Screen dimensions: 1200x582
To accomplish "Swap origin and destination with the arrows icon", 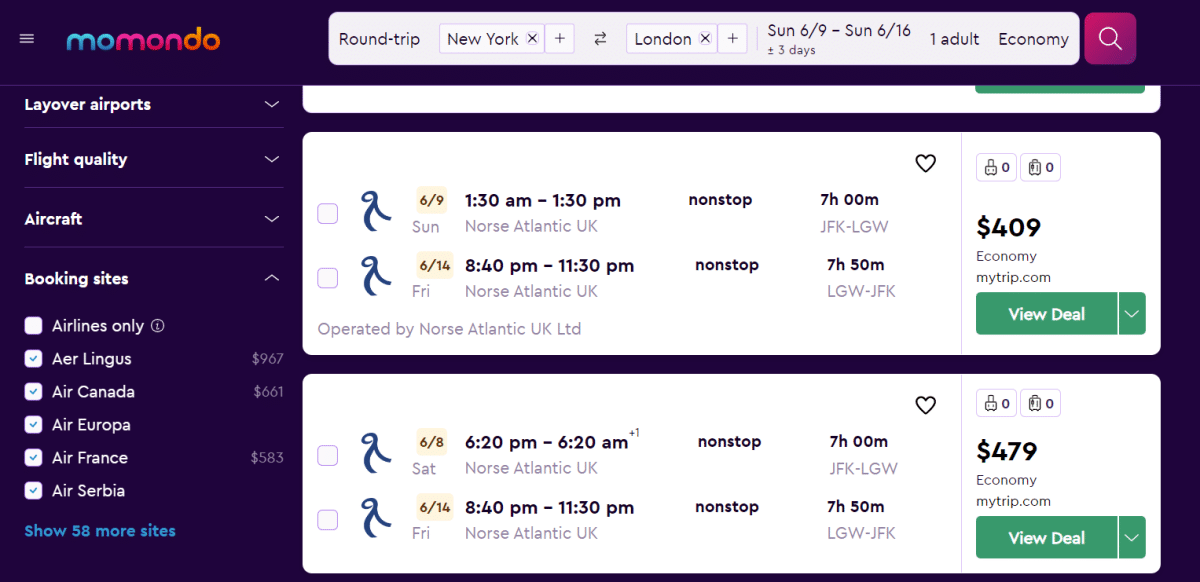I will pos(598,38).
